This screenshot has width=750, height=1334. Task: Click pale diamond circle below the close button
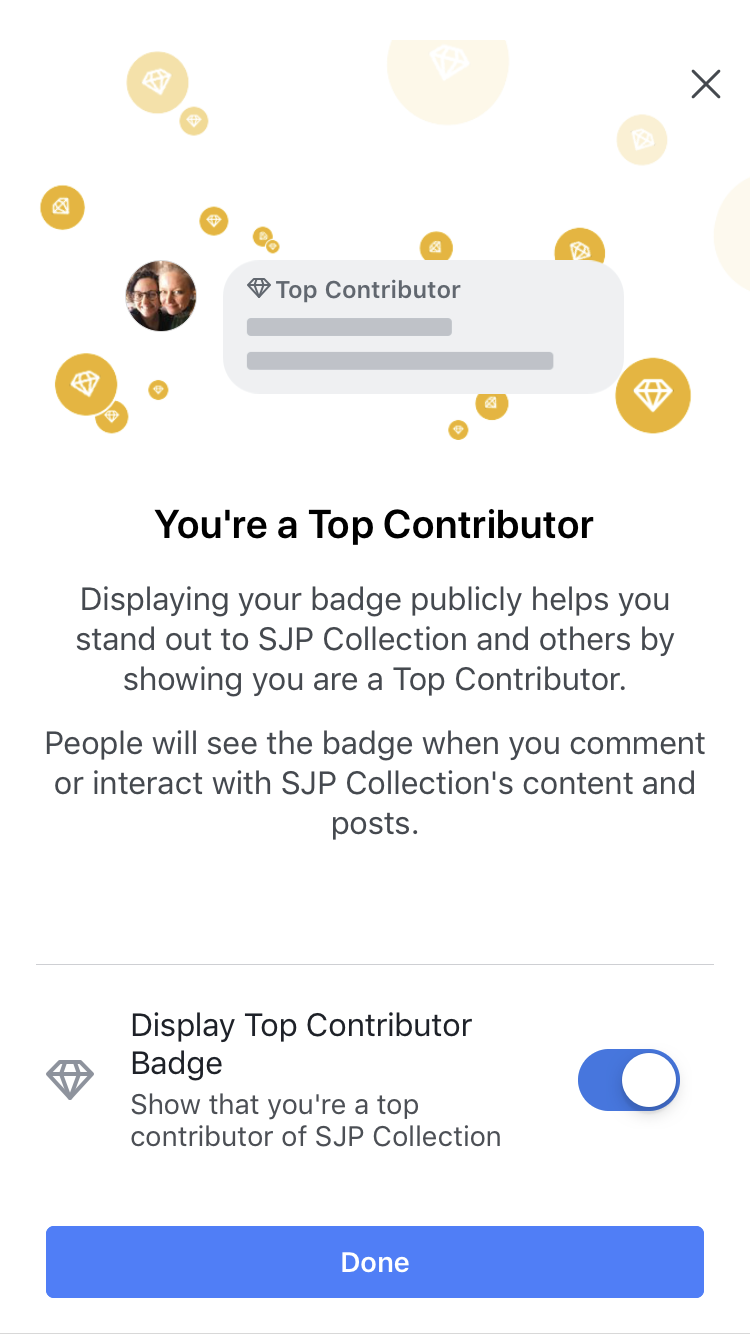642,140
